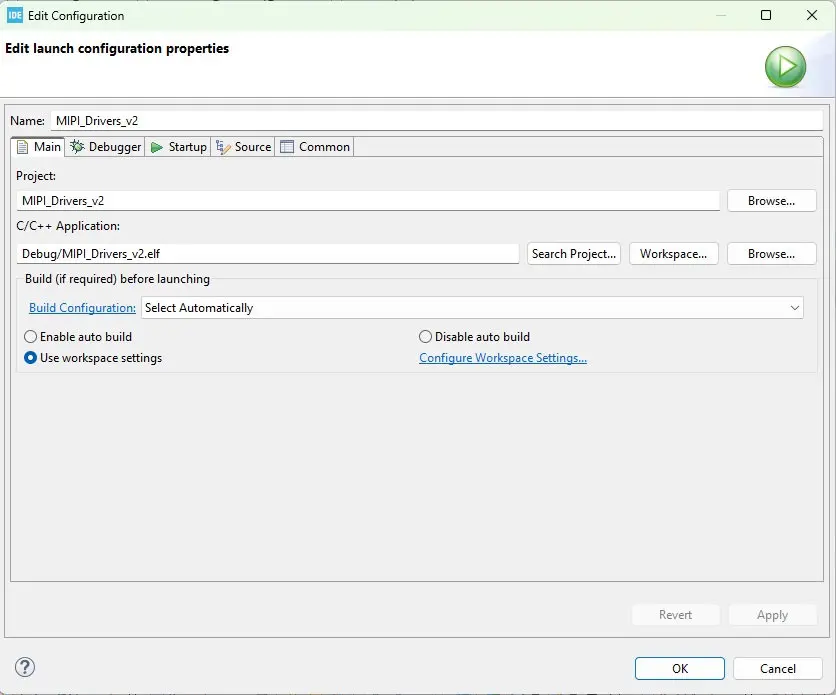Focus the C/C++ Application path field
Image resolution: width=836 pixels, height=695 pixels.
click(x=268, y=254)
